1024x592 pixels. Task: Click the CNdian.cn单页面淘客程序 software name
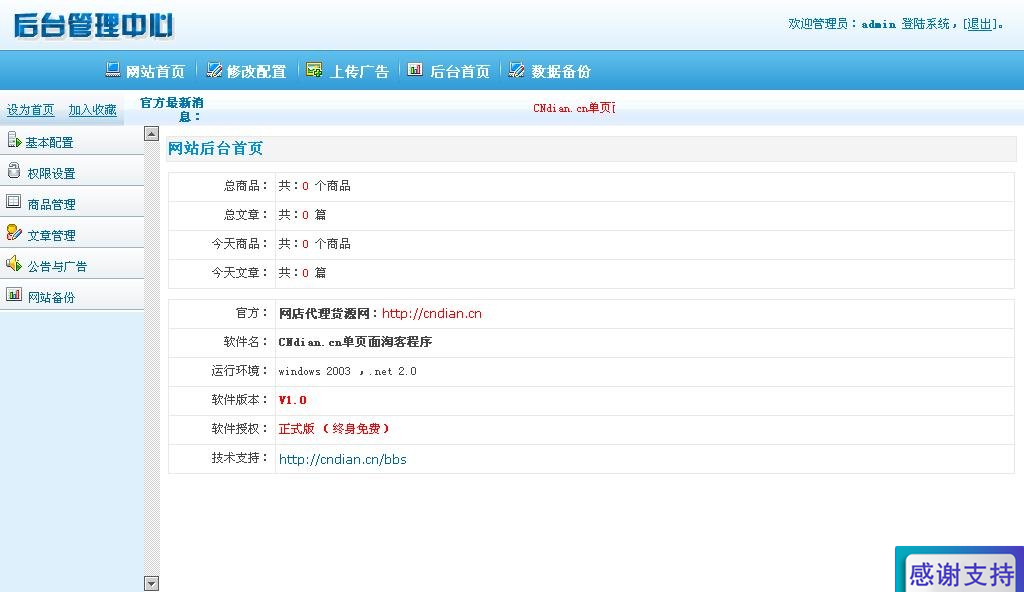click(355, 342)
